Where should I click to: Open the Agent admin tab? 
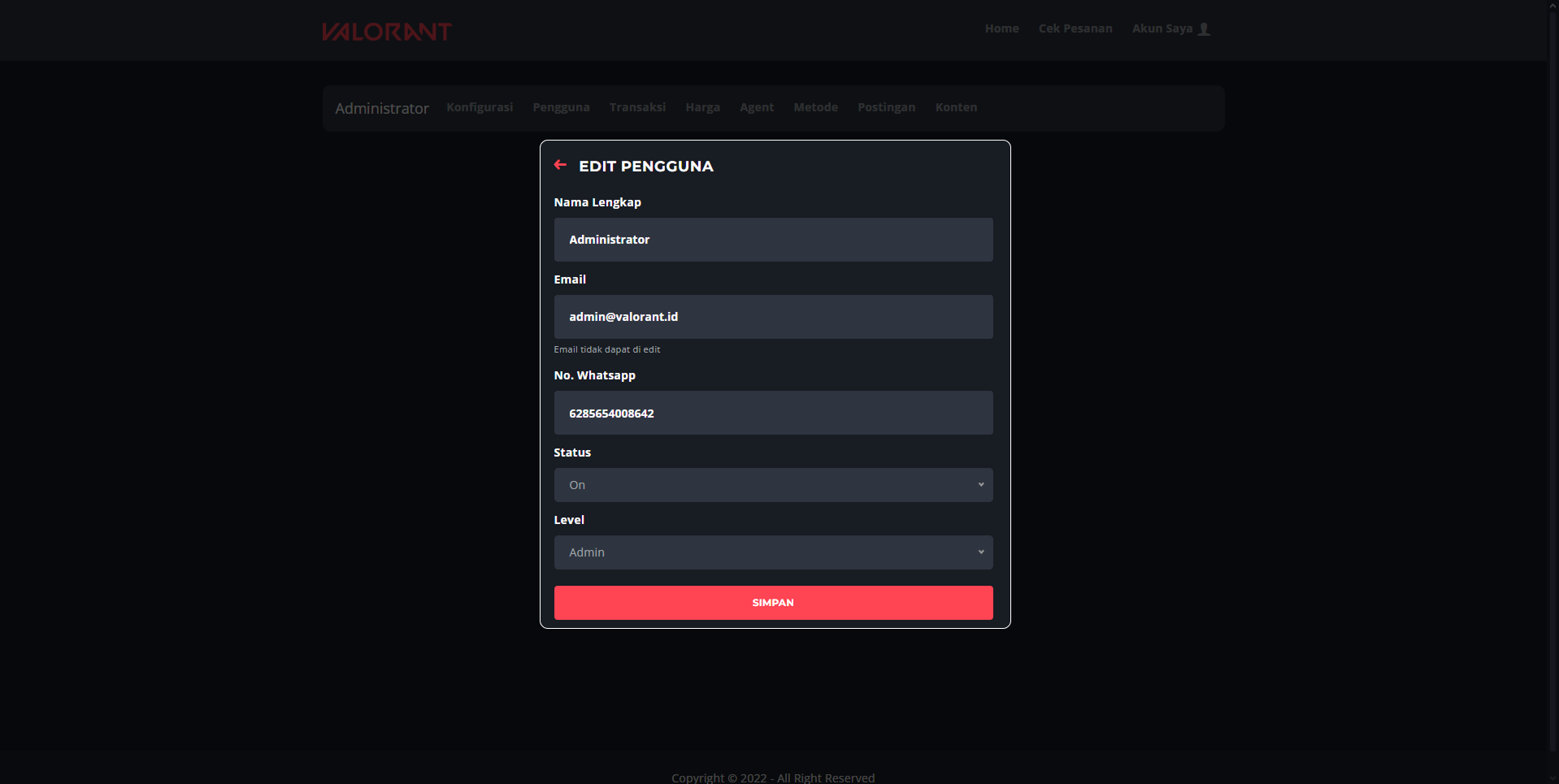pyautogui.click(x=757, y=107)
